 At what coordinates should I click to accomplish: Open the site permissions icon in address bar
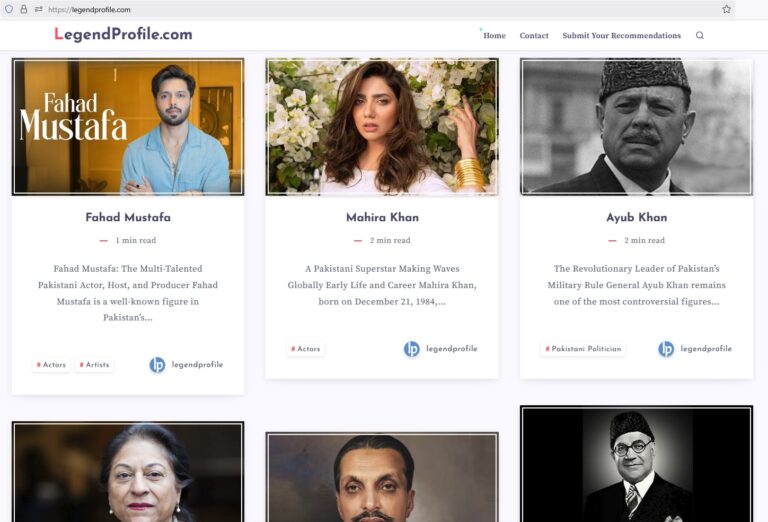coord(38,9)
